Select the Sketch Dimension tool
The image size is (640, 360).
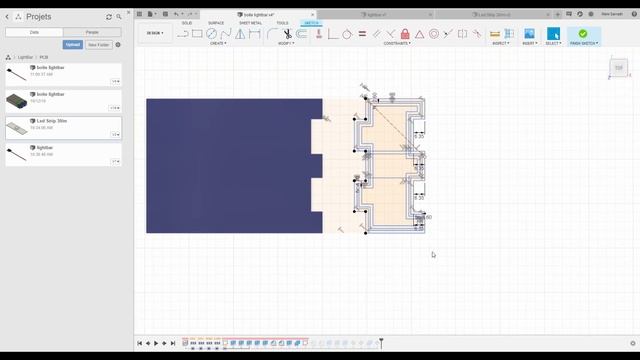pos(255,34)
